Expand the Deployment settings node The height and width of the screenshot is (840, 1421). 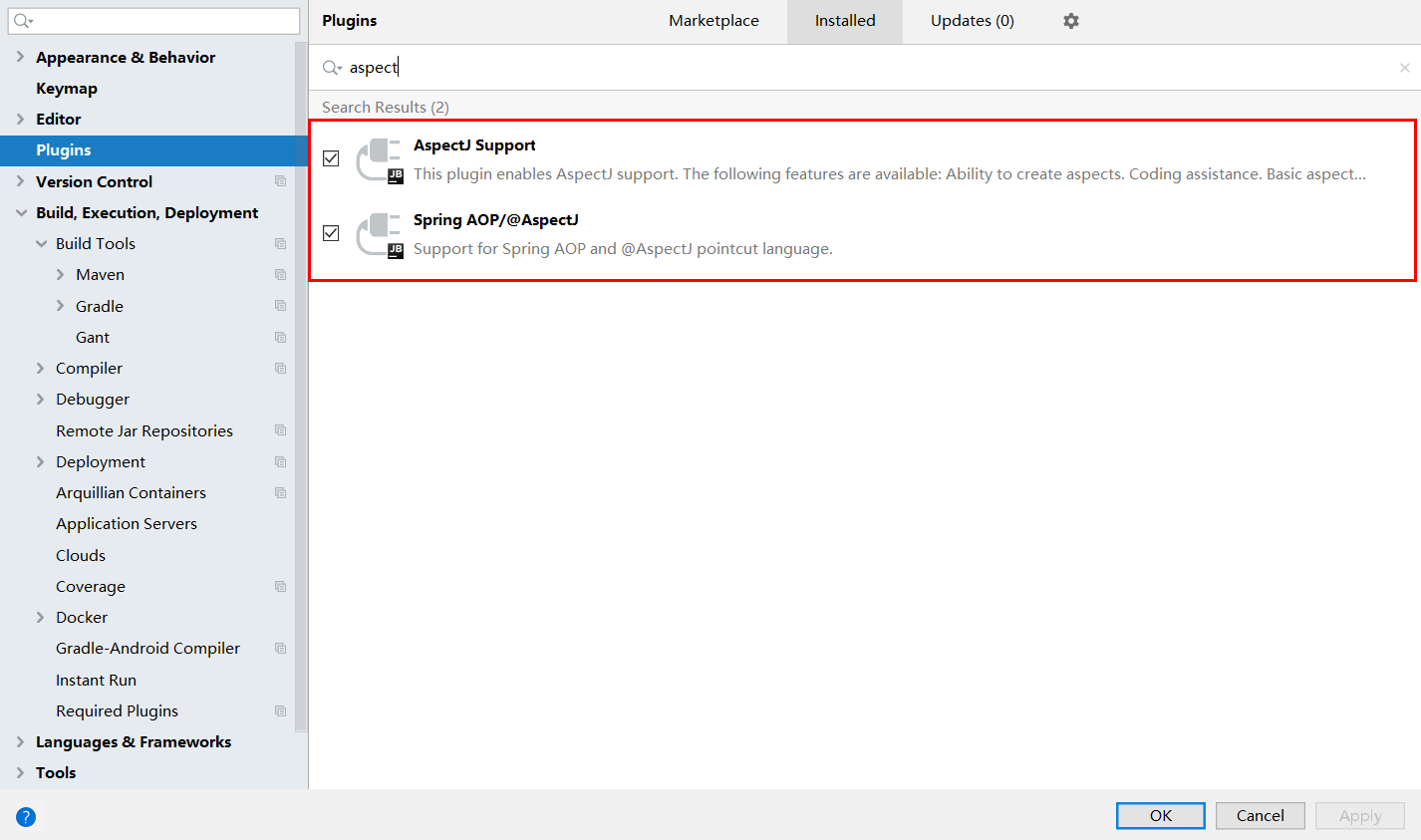pos(40,461)
